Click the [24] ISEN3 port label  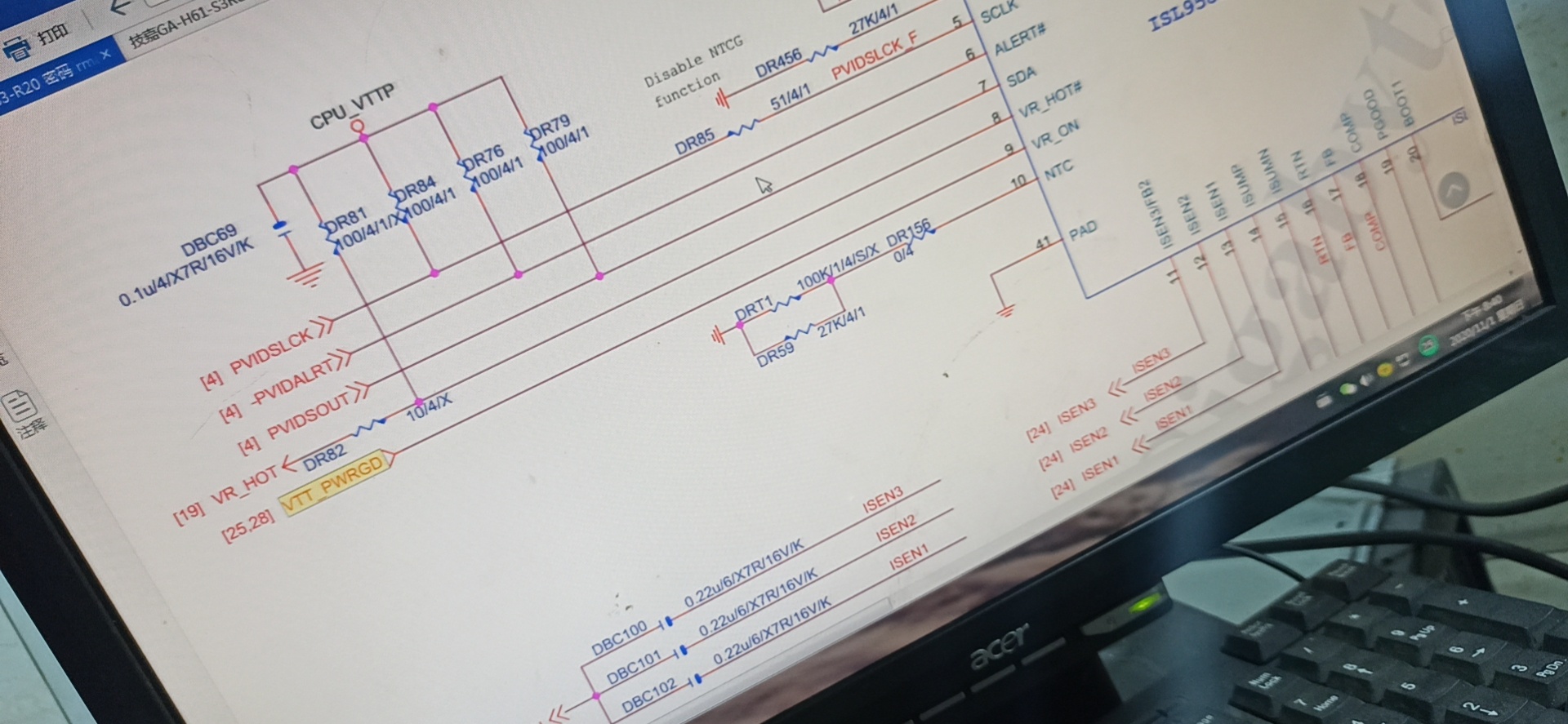click(1062, 420)
